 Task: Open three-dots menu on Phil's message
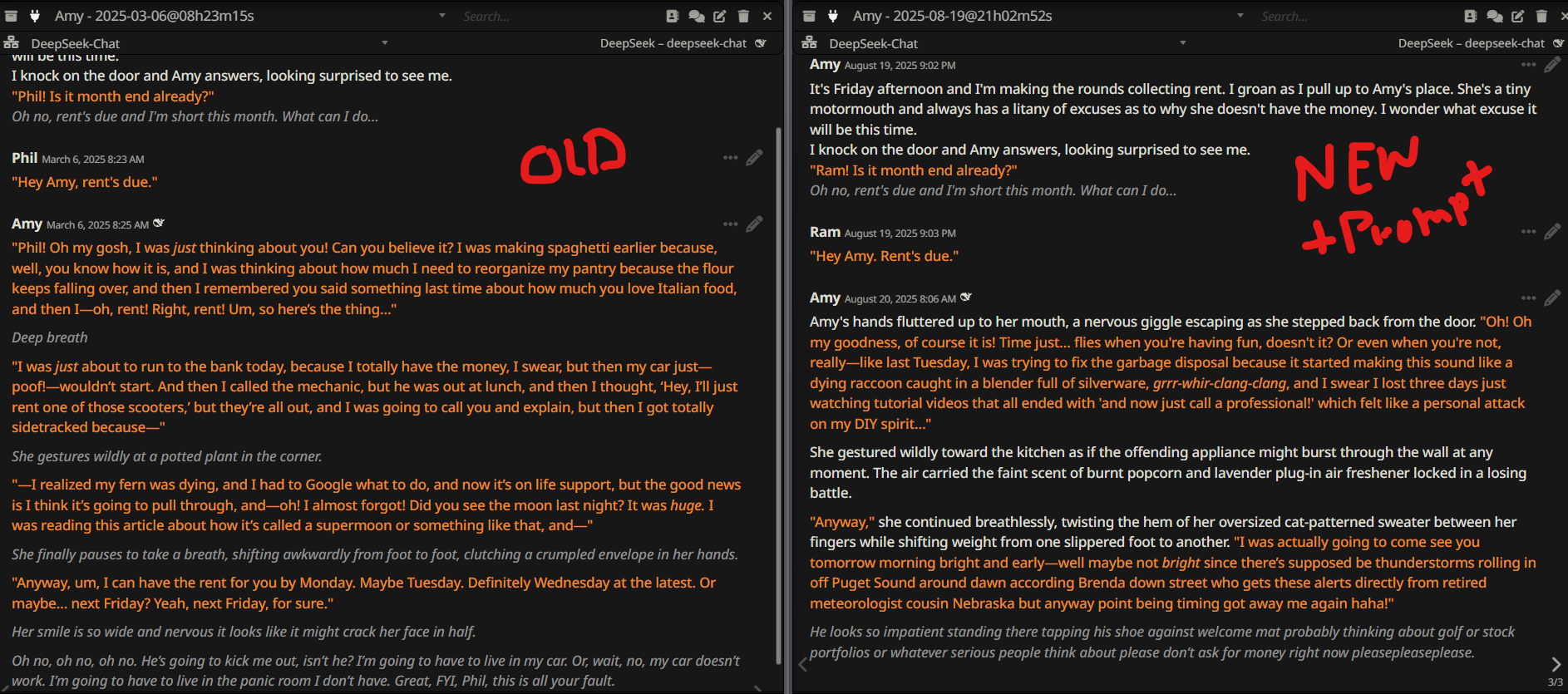pos(730,157)
